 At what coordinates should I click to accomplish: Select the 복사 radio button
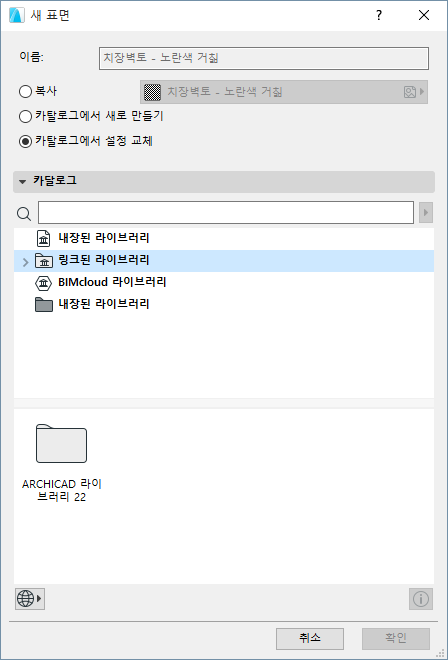pyautogui.click(x=26, y=92)
